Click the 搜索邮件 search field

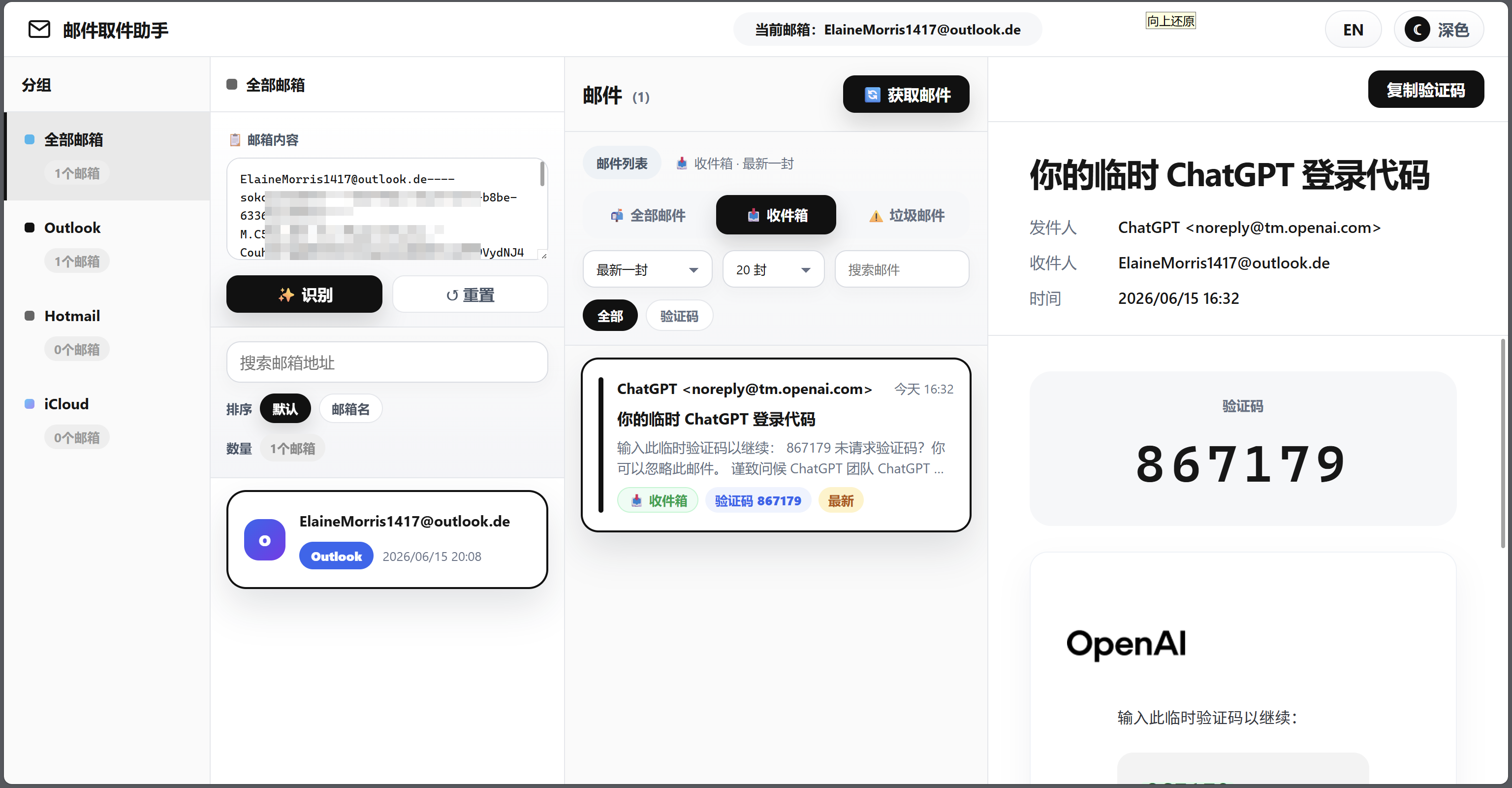coord(902,269)
